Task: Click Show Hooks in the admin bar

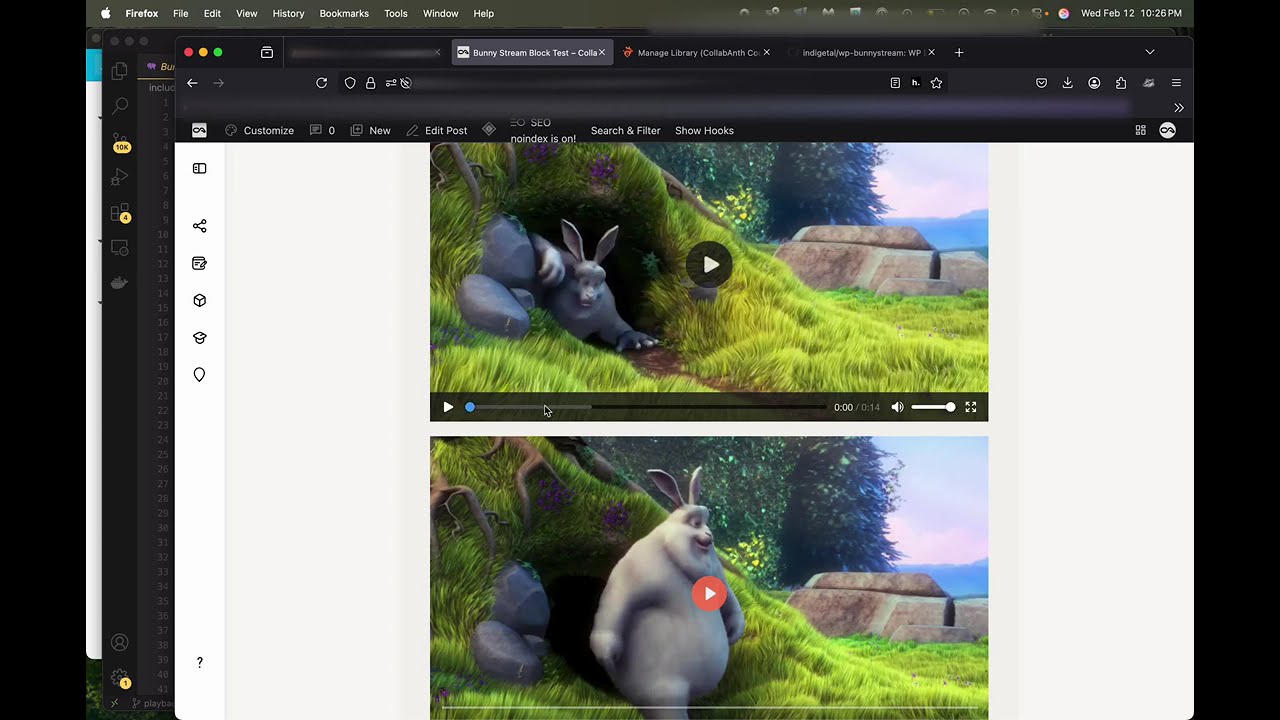Action: pos(704,130)
